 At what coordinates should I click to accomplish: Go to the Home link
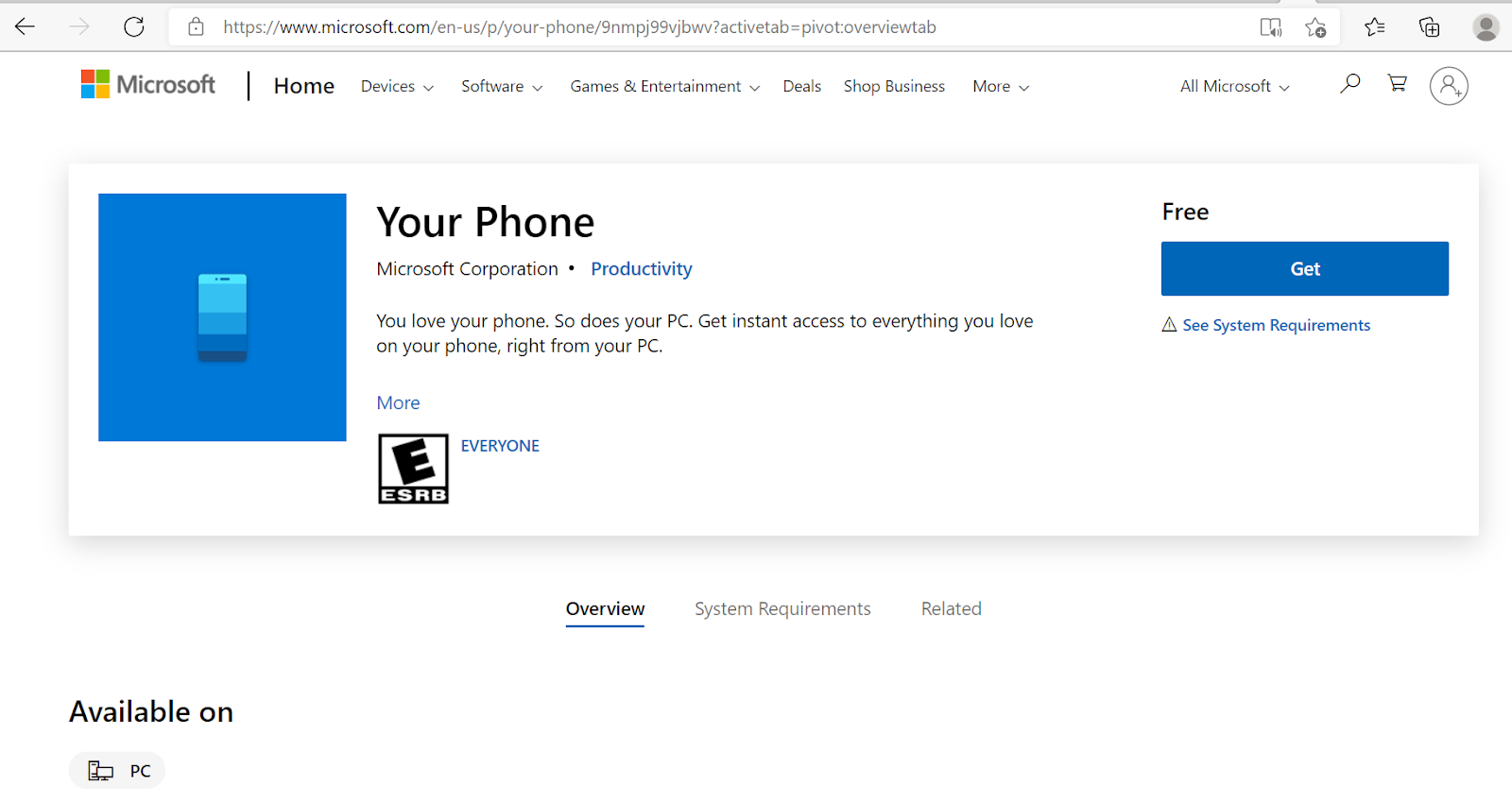303,86
